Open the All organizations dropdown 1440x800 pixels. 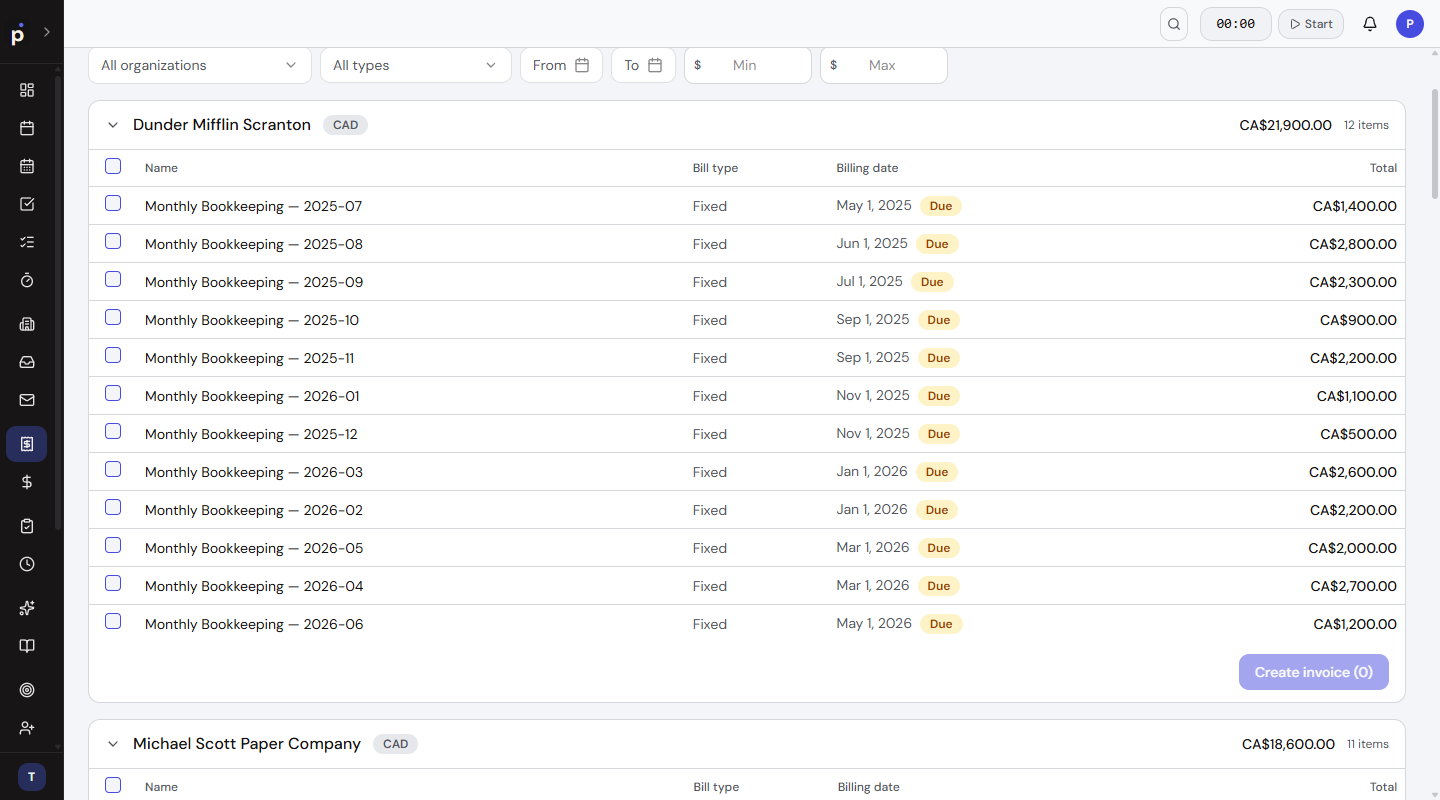coord(200,65)
